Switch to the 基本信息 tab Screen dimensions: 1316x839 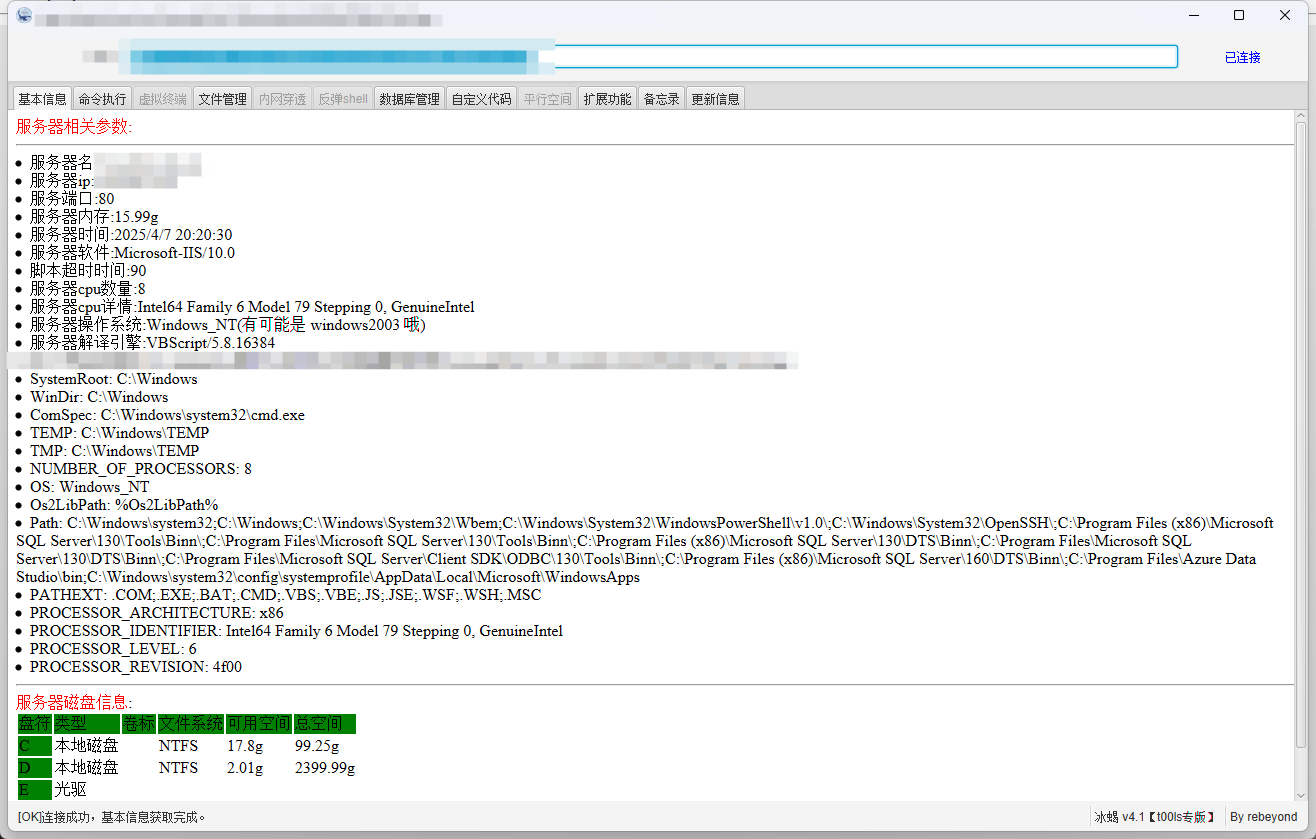click(x=42, y=99)
